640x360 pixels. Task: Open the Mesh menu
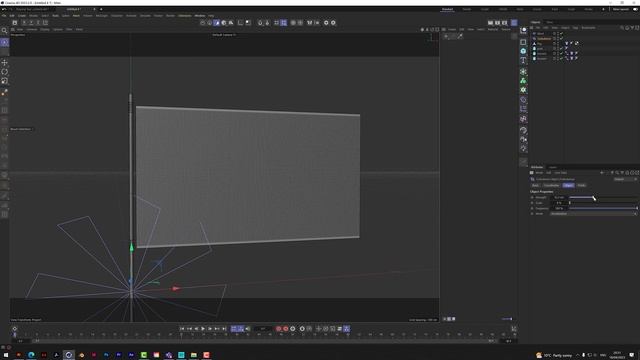coord(76,16)
